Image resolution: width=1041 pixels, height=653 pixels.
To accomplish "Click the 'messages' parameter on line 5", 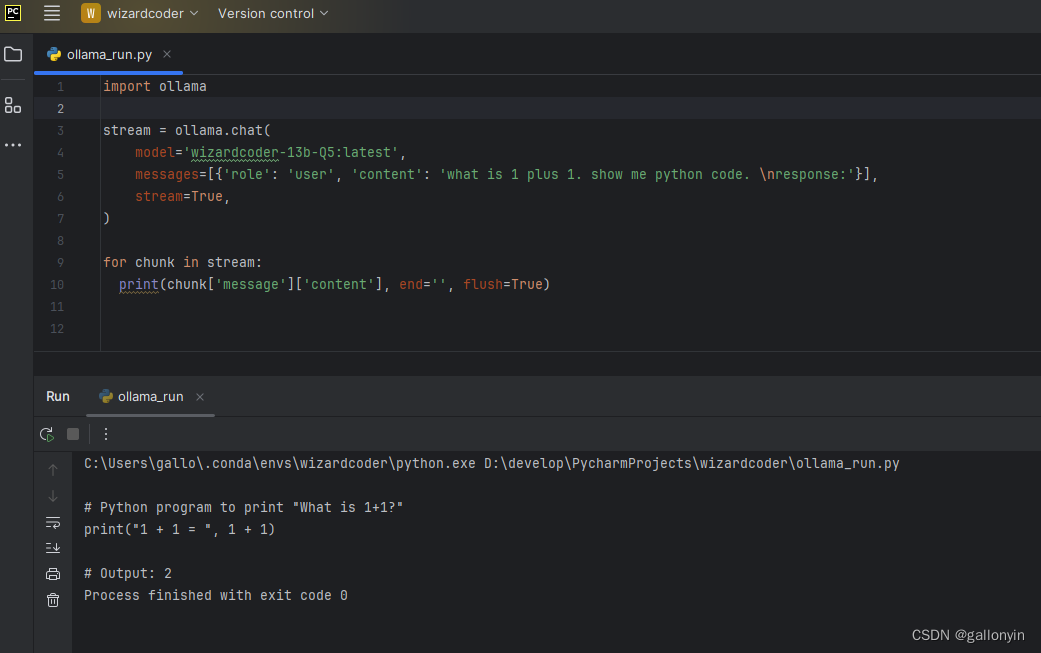I will [x=167, y=175].
